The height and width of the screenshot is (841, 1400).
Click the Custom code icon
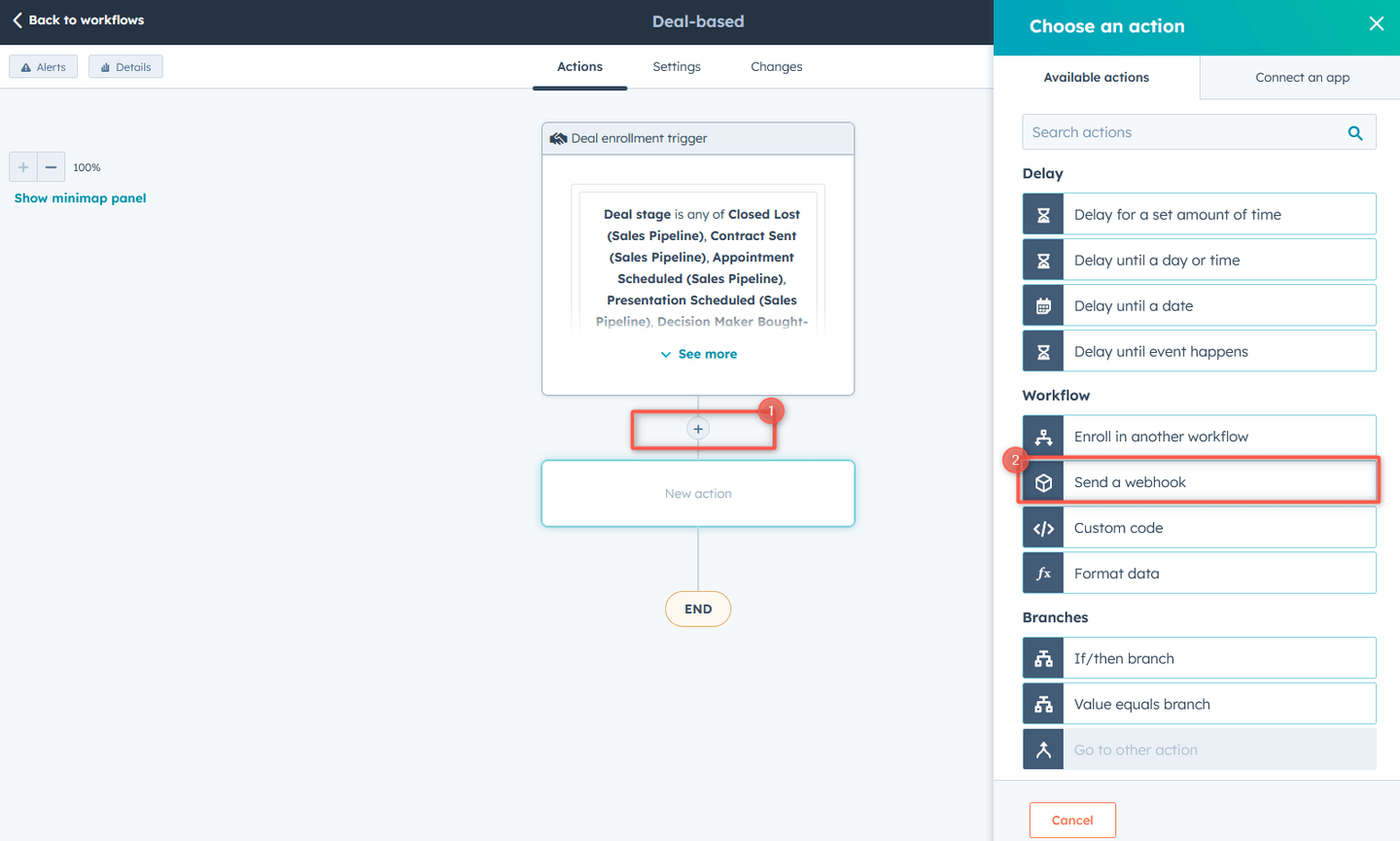click(1042, 527)
